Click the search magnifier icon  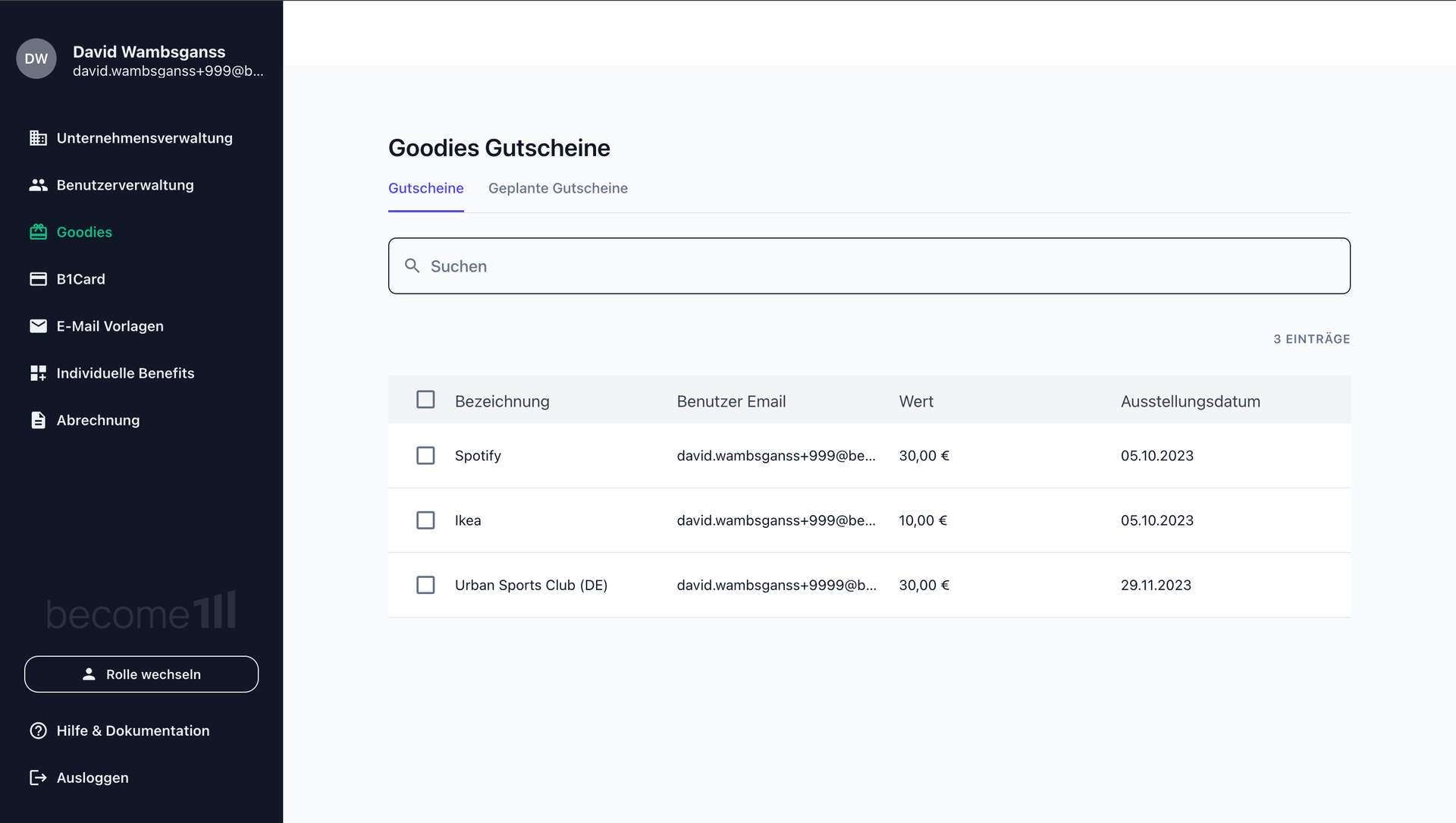point(412,265)
